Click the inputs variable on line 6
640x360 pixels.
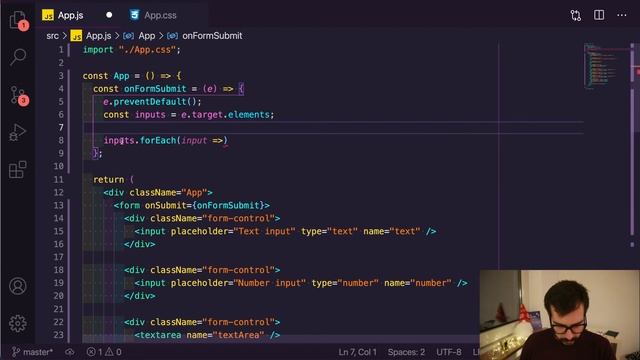pyautogui.click(x=150, y=115)
